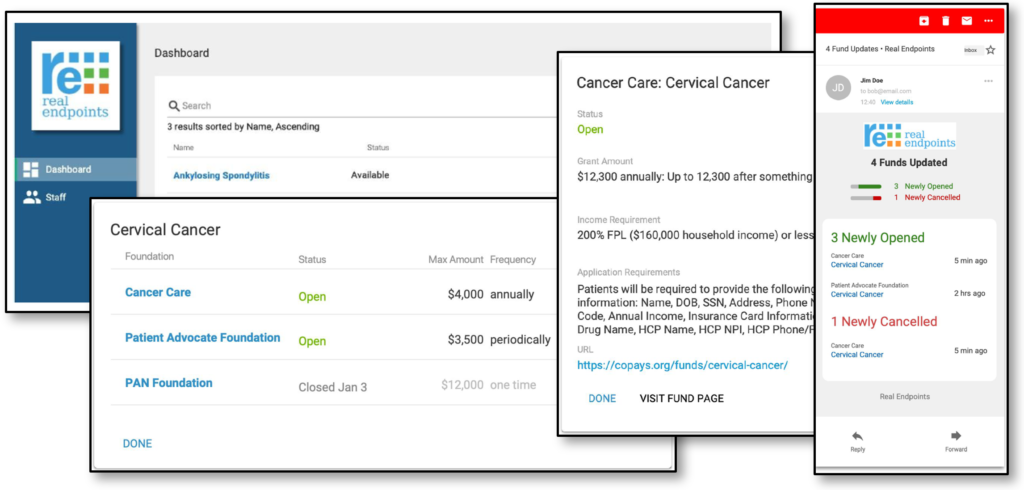Click the Inbox label chip in the email
The height and width of the screenshot is (490, 1024).
[x=970, y=50]
